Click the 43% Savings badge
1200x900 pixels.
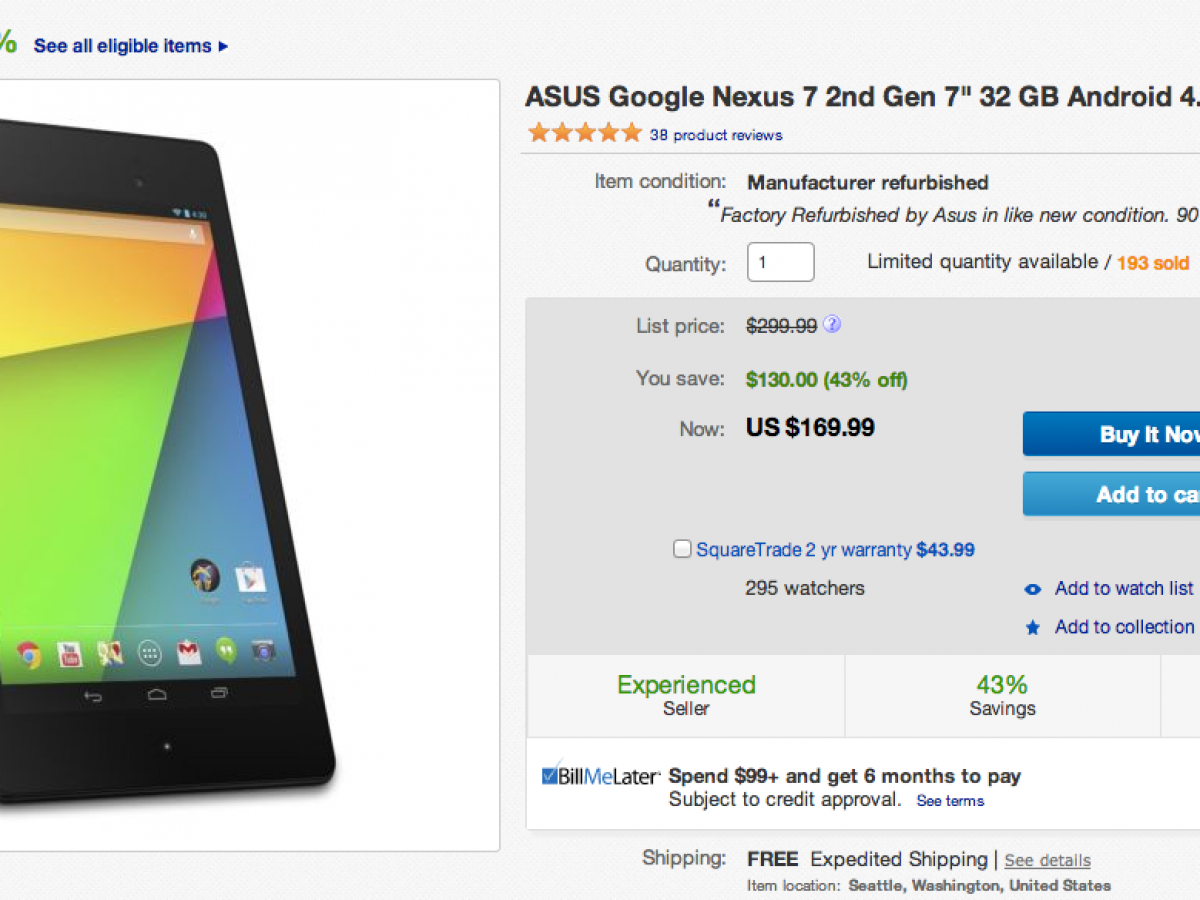(1002, 695)
